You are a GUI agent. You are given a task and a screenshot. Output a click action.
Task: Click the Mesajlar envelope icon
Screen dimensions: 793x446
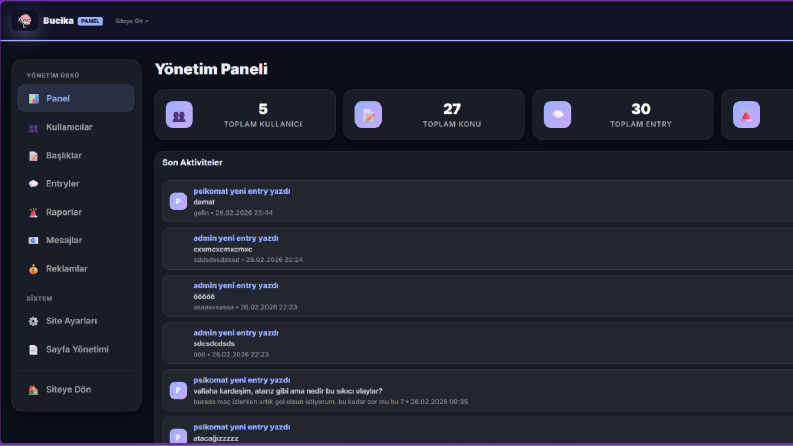pyautogui.click(x=33, y=240)
